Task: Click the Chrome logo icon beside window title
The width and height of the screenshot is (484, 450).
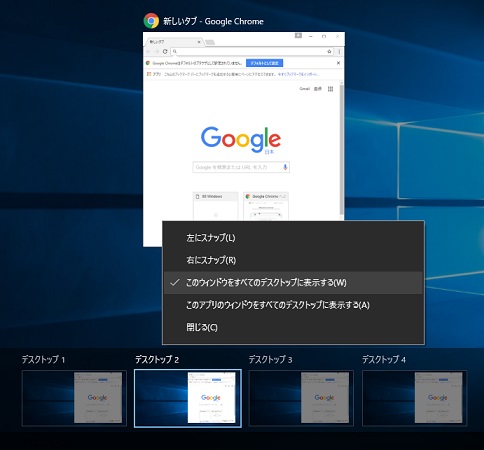Action: [x=151, y=21]
